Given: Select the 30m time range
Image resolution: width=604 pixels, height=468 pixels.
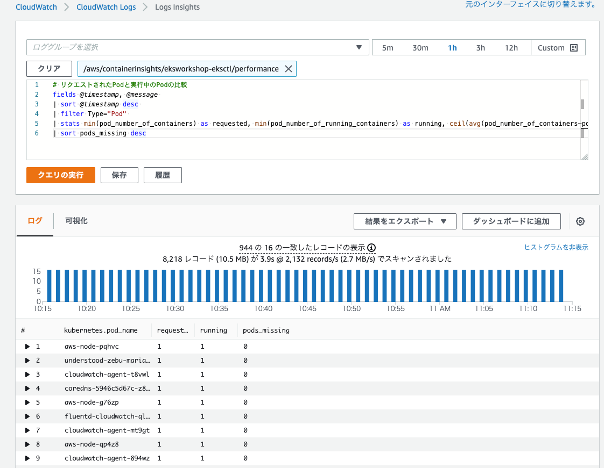Looking at the screenshot, I should tap(420, 47).
